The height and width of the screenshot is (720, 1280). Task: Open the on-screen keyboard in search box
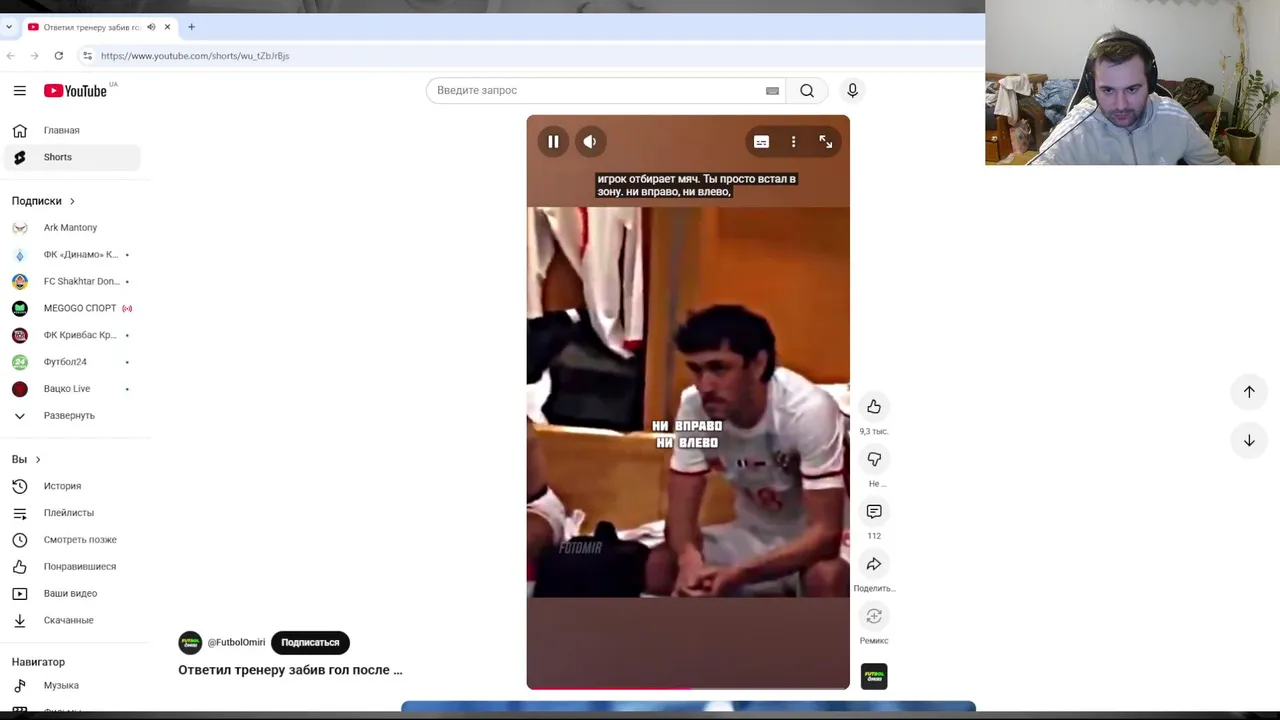[x=772, y=90]
